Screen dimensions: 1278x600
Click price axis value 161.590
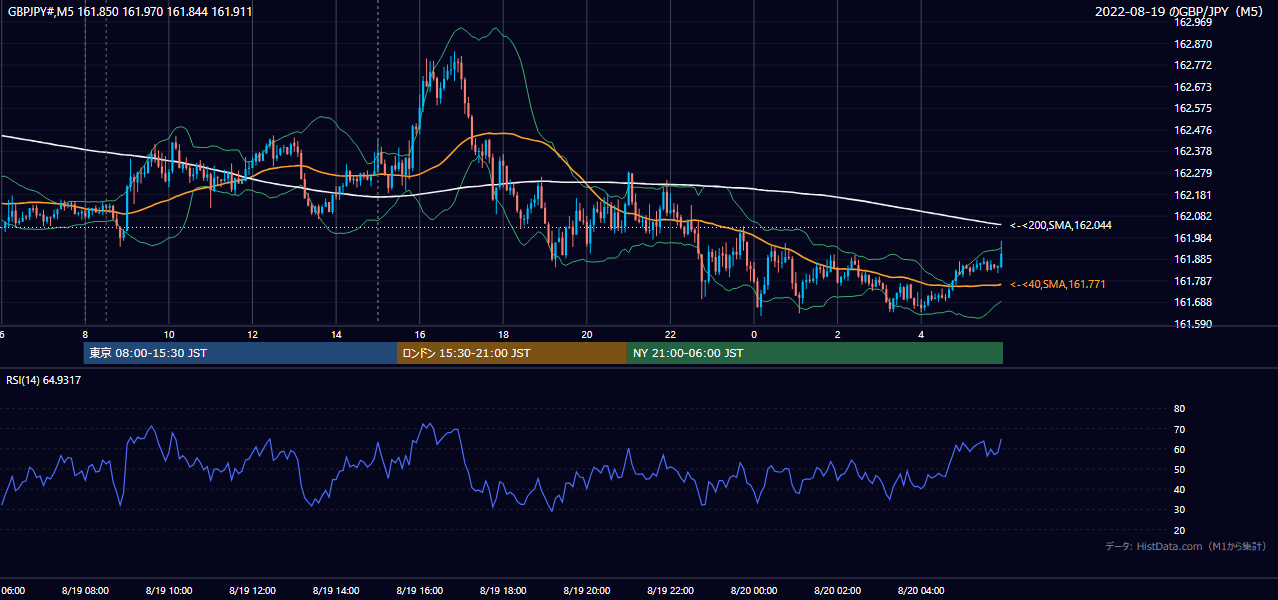[x=1193, y=324]
